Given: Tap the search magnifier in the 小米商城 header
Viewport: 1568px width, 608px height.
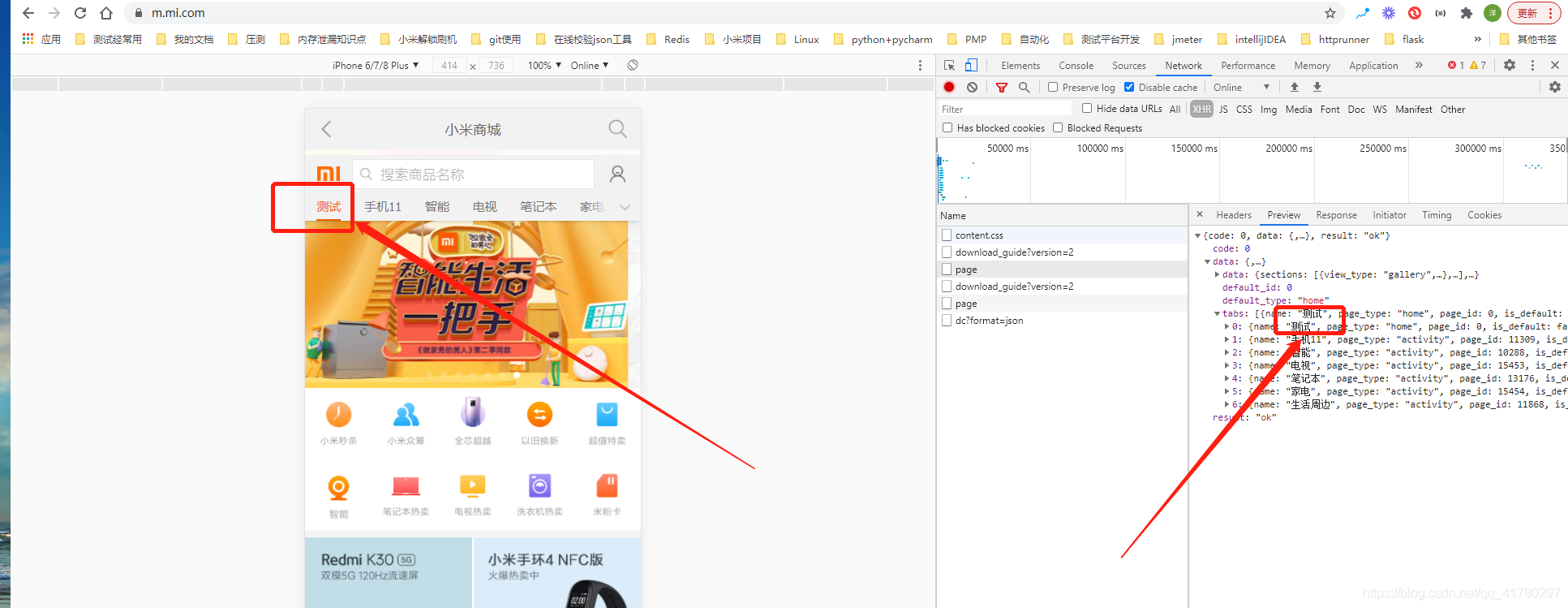Looking at the screenshot, I should click(x=617, y=129).
